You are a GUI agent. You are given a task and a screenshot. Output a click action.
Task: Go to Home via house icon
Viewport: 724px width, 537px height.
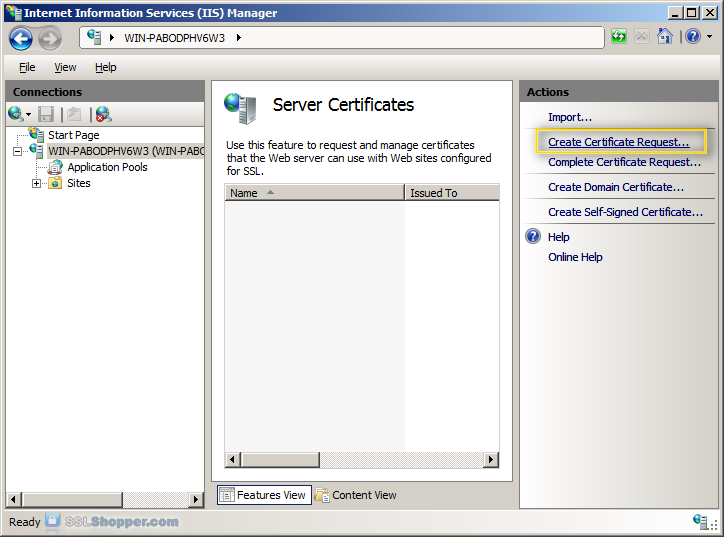pyautogui.click(x=665, y=36)
